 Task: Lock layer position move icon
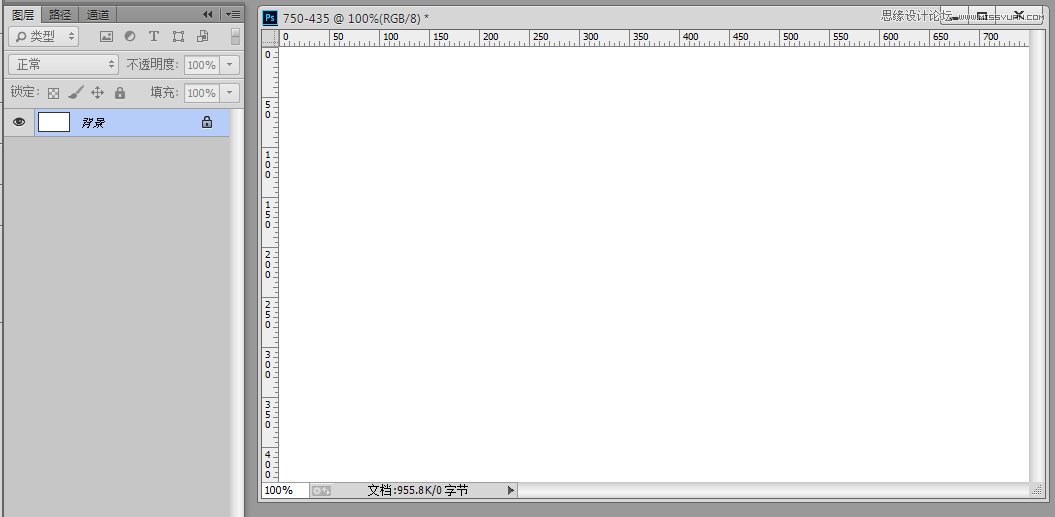tap(97, 92)
